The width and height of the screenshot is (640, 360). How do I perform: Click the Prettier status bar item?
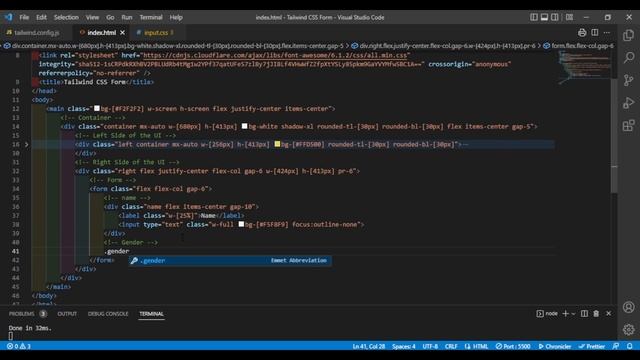click(591, 346)
